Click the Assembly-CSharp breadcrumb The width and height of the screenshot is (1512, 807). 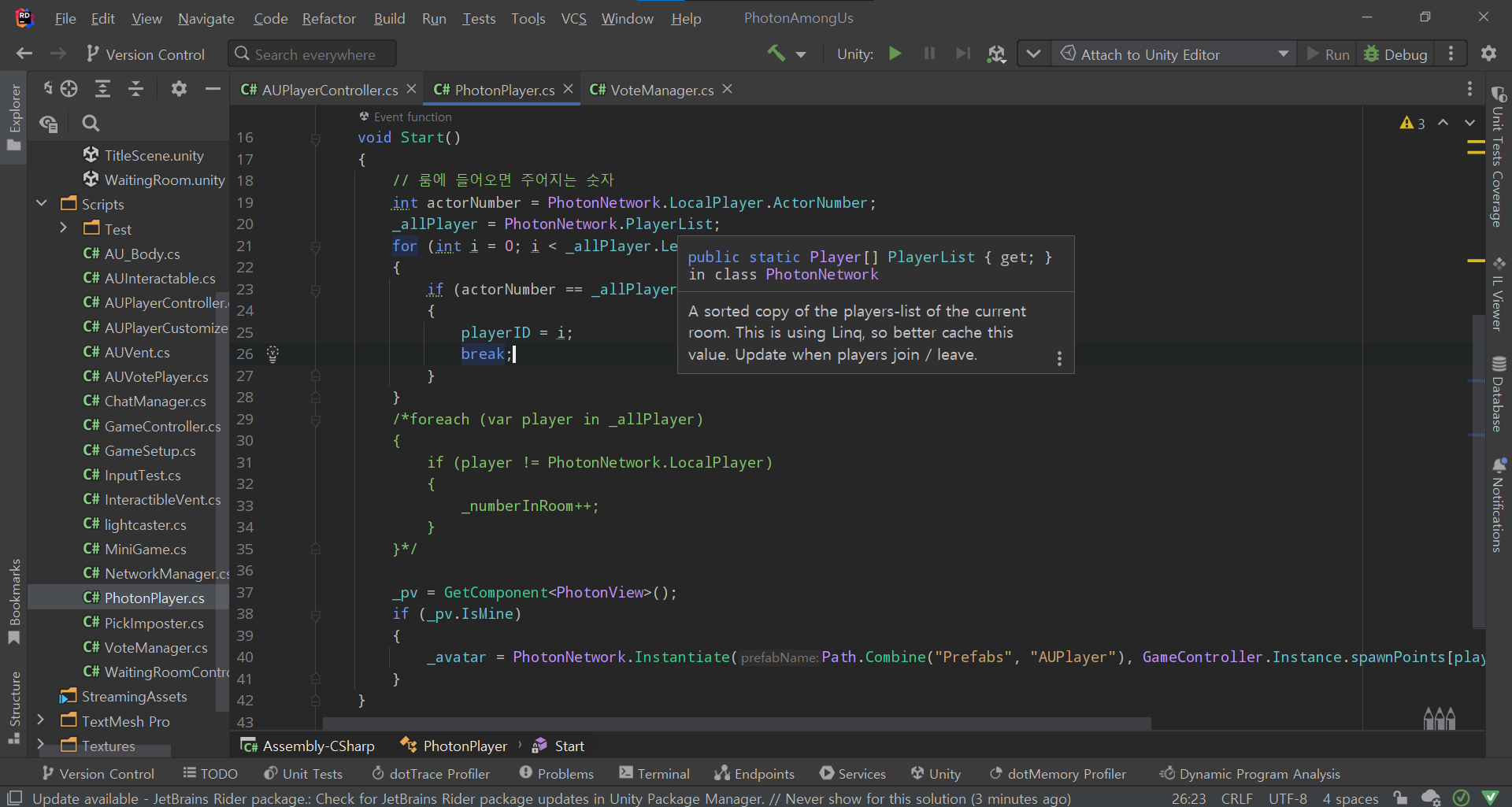pyautogui.click(x=308, y=746)
